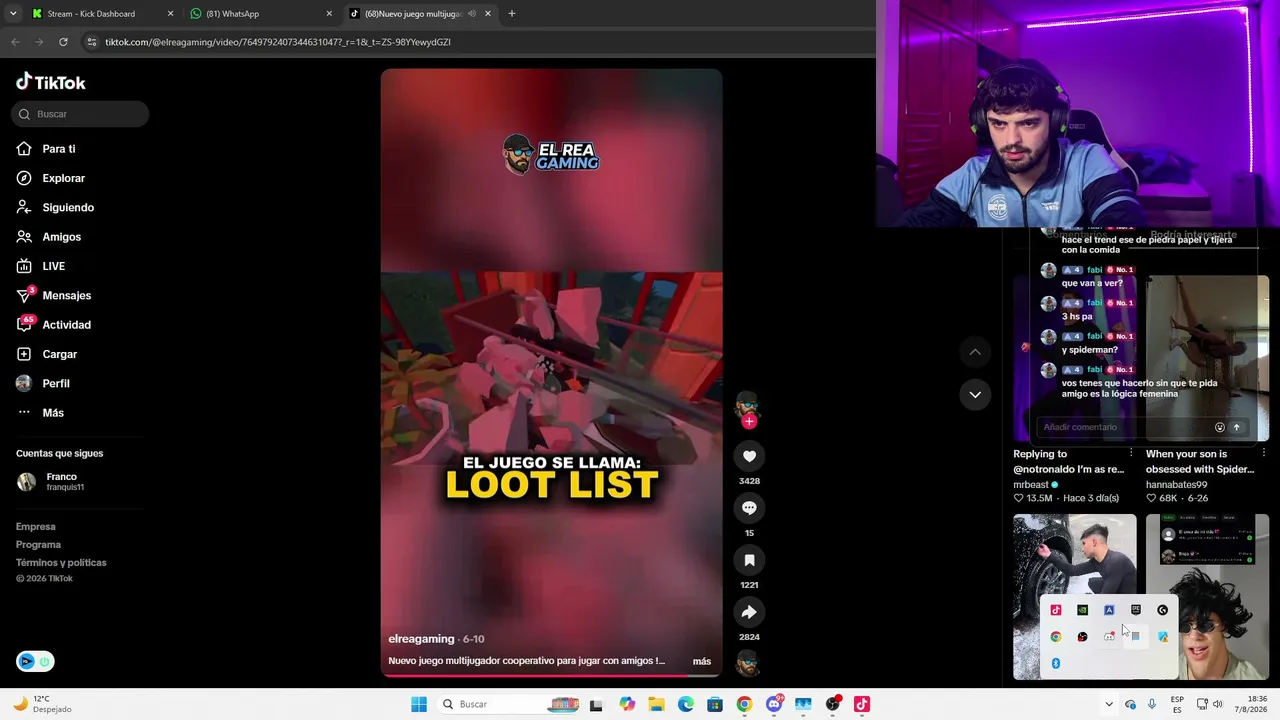Open Microsoft Edge from the taskbar
Screen dimensions: 1280x720
(x=686, y=704)
